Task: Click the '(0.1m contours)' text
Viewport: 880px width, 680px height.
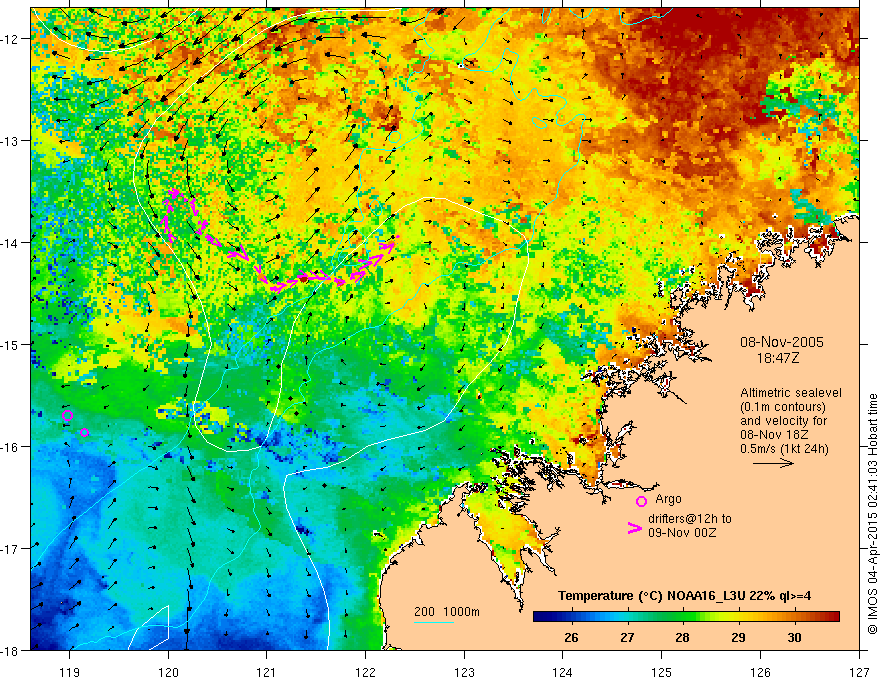Action: [x=782, y=407]
